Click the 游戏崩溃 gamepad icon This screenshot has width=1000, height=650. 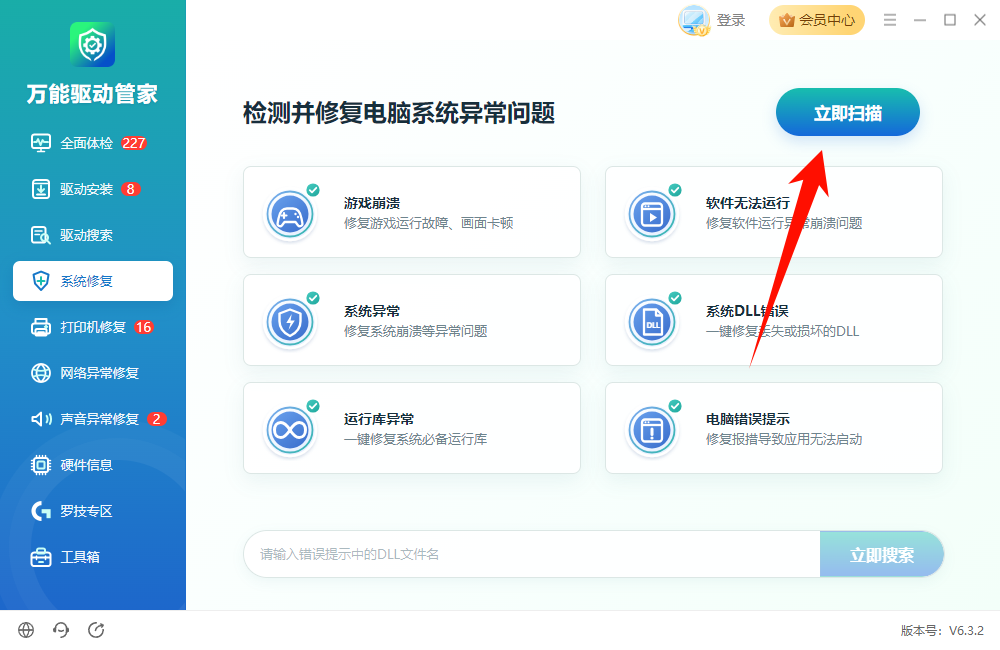tap(290, 215)
